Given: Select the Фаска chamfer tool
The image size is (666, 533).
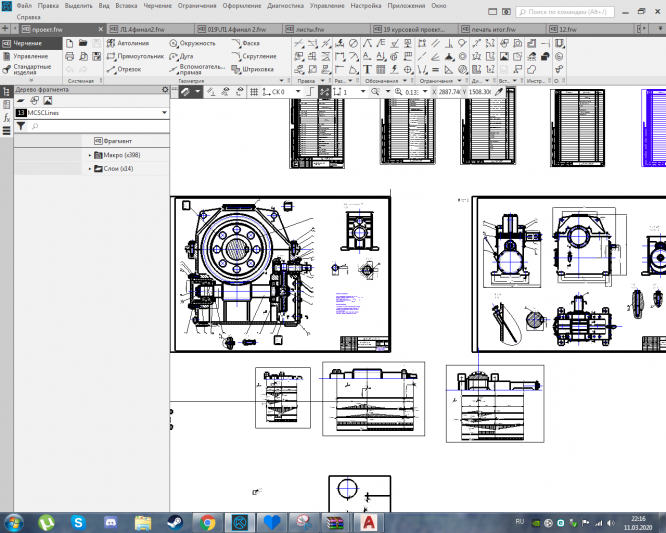Looking at the screenshot, I should (251, 45).
